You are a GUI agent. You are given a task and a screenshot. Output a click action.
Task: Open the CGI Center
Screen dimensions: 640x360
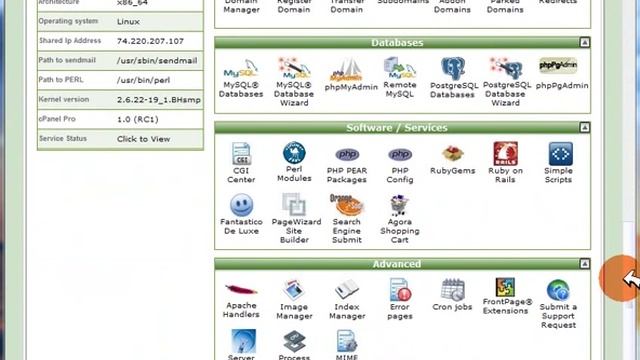click(x=241, y=163)
